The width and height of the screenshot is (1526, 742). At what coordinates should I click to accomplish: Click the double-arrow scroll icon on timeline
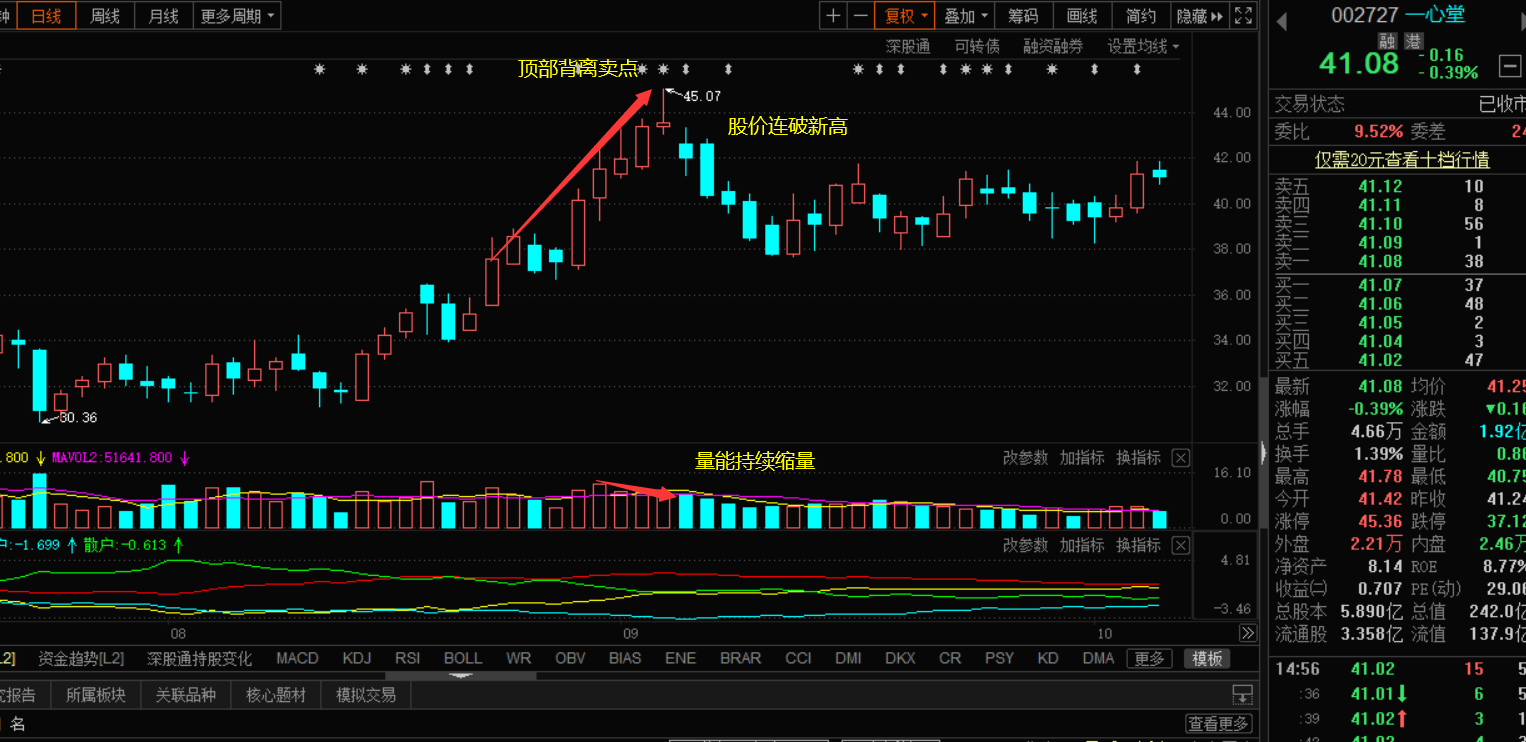[1247, 633]
